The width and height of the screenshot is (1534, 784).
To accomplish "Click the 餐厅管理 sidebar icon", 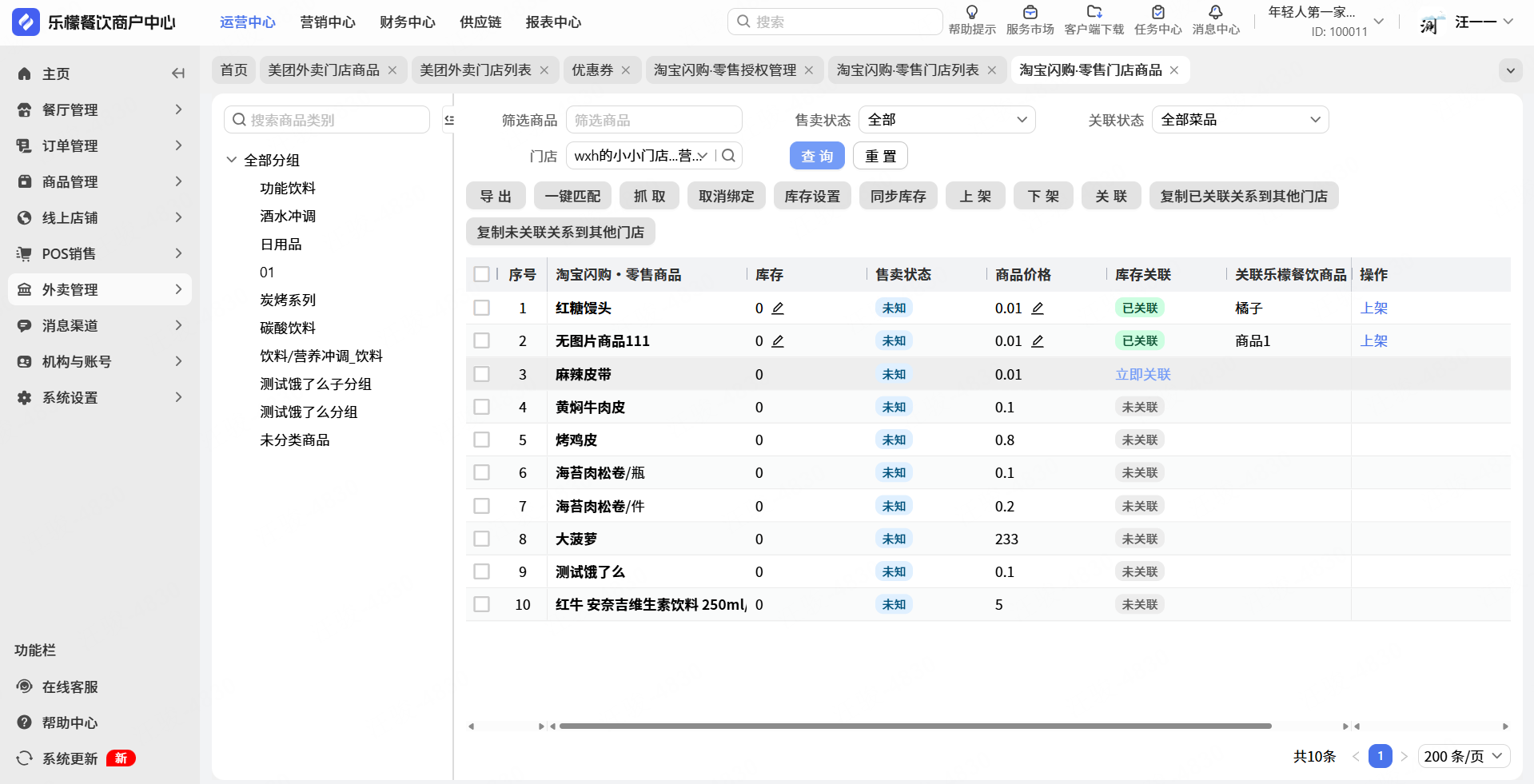I will coord(25,109).
